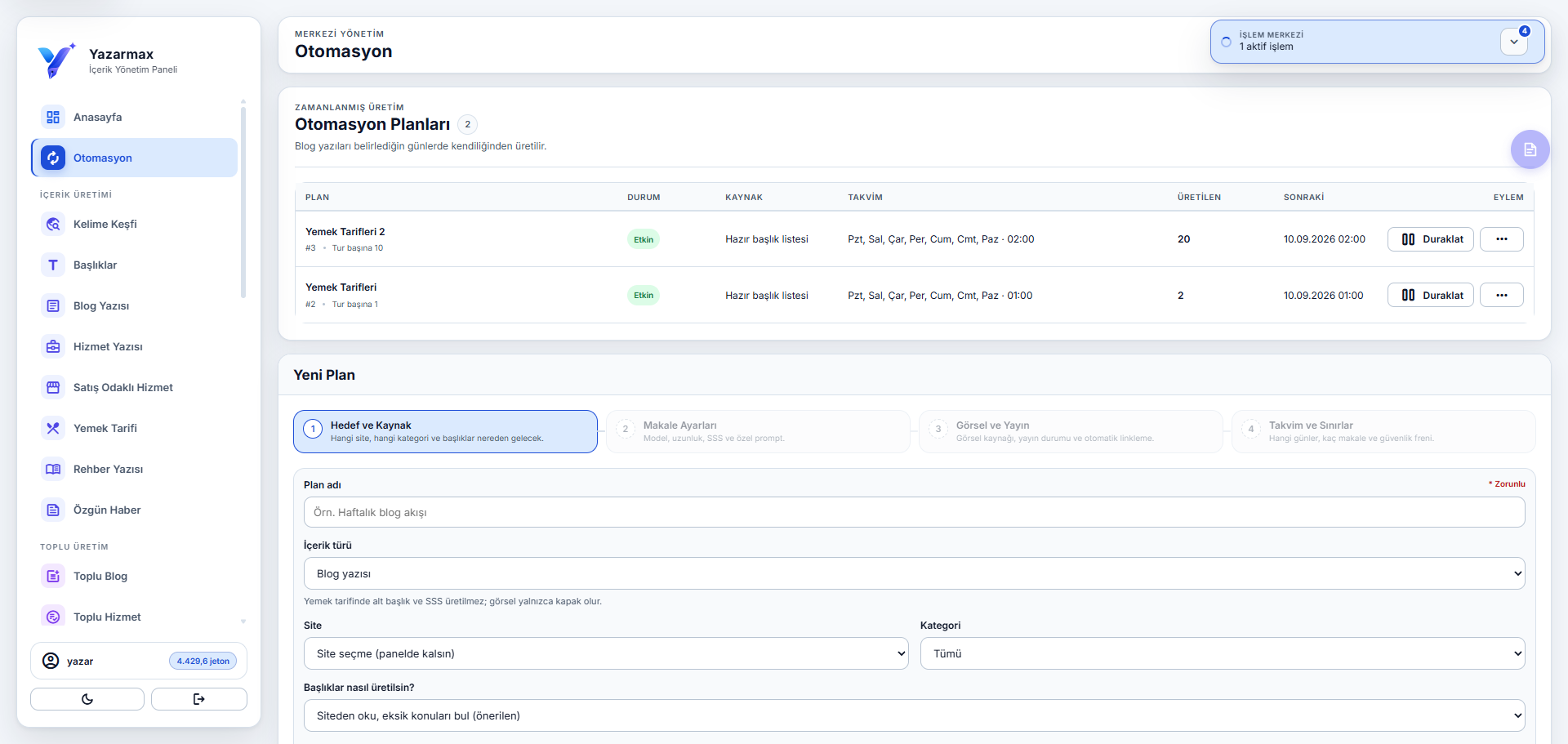Viewport: 1568px width, 744px height.
Task: Select the Takvim ve Sınırlar step
Action: 1383,431
